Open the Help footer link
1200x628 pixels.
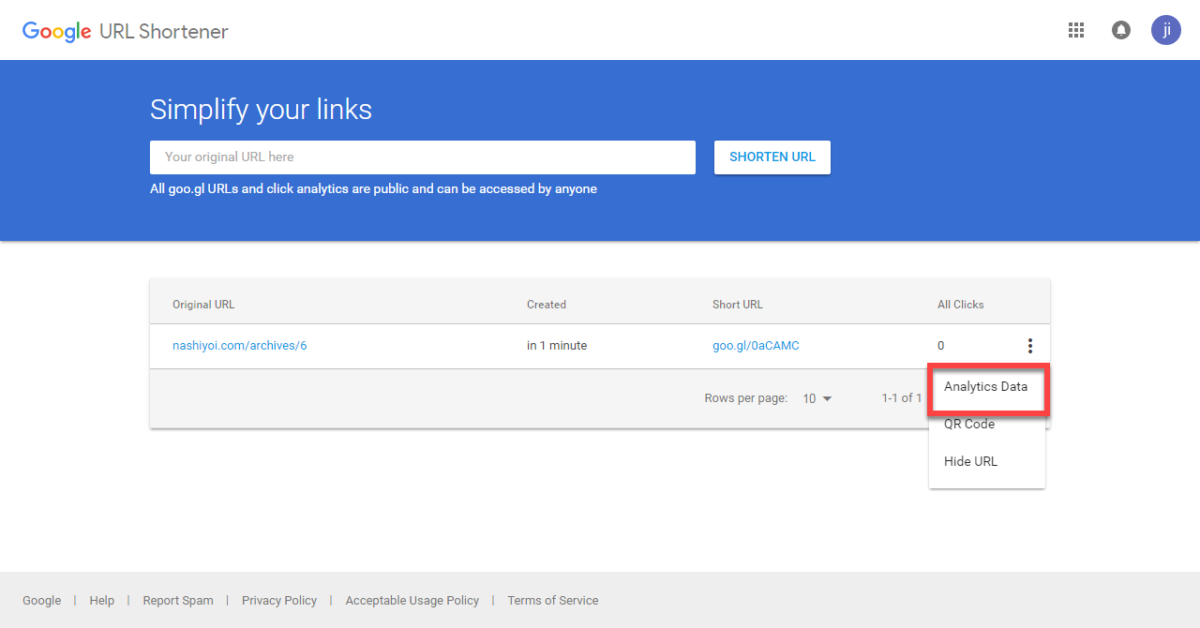pos(102,600)
